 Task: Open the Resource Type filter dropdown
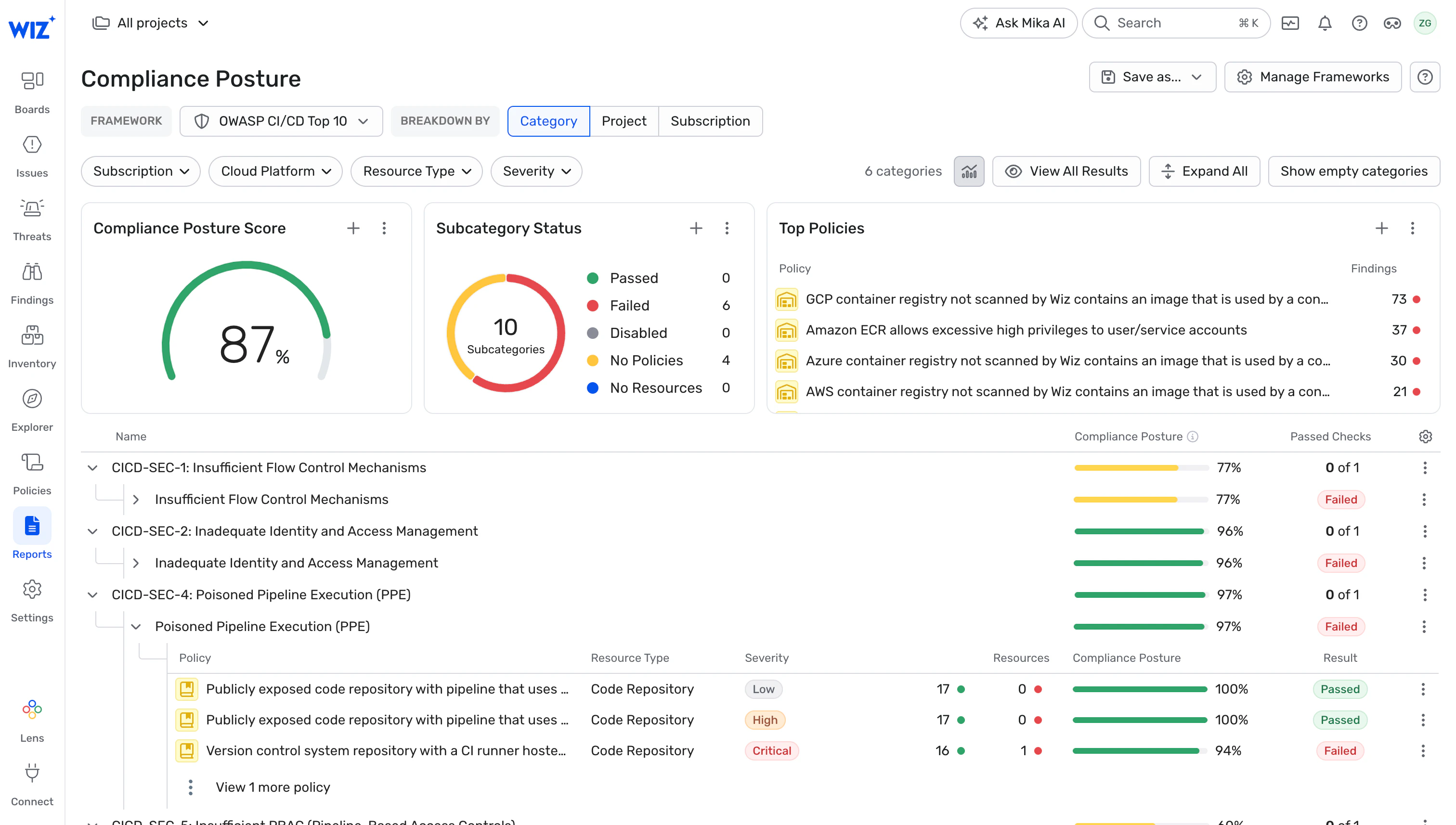pos(416,171)
